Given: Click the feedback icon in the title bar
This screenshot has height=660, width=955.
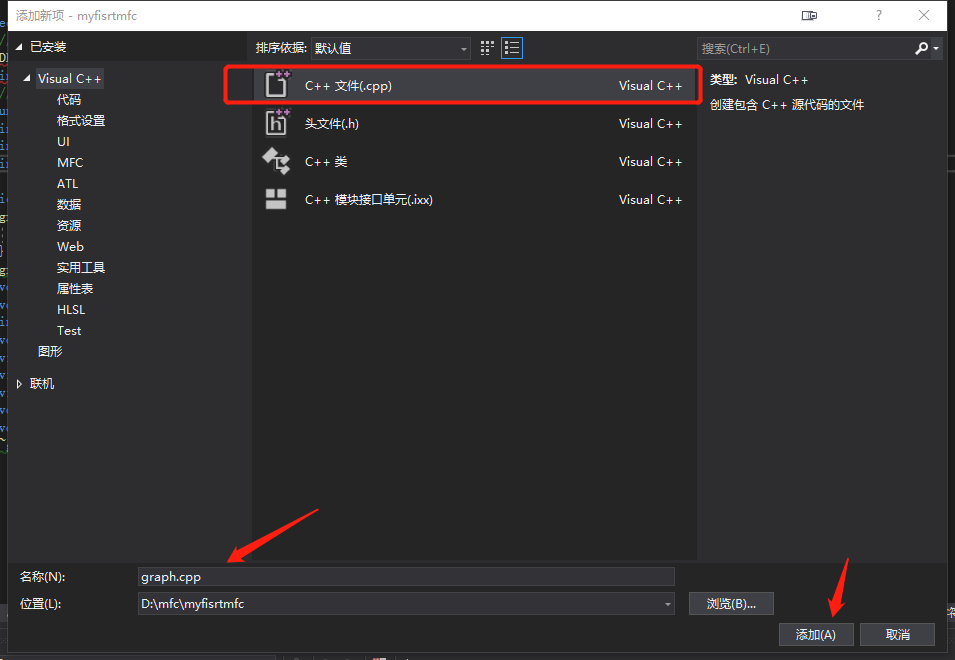Looking at the screenshot, I should tap(810, 15).
